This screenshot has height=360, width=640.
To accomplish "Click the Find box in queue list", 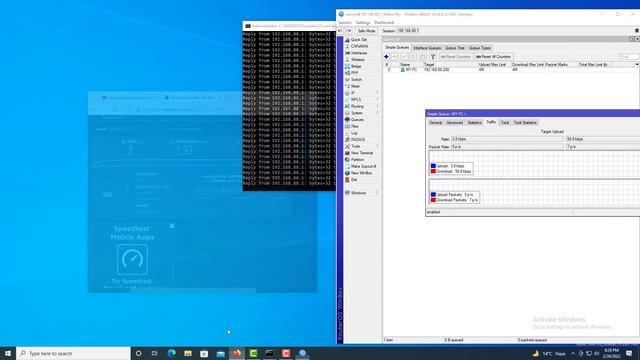I will [x=629, y=57].
